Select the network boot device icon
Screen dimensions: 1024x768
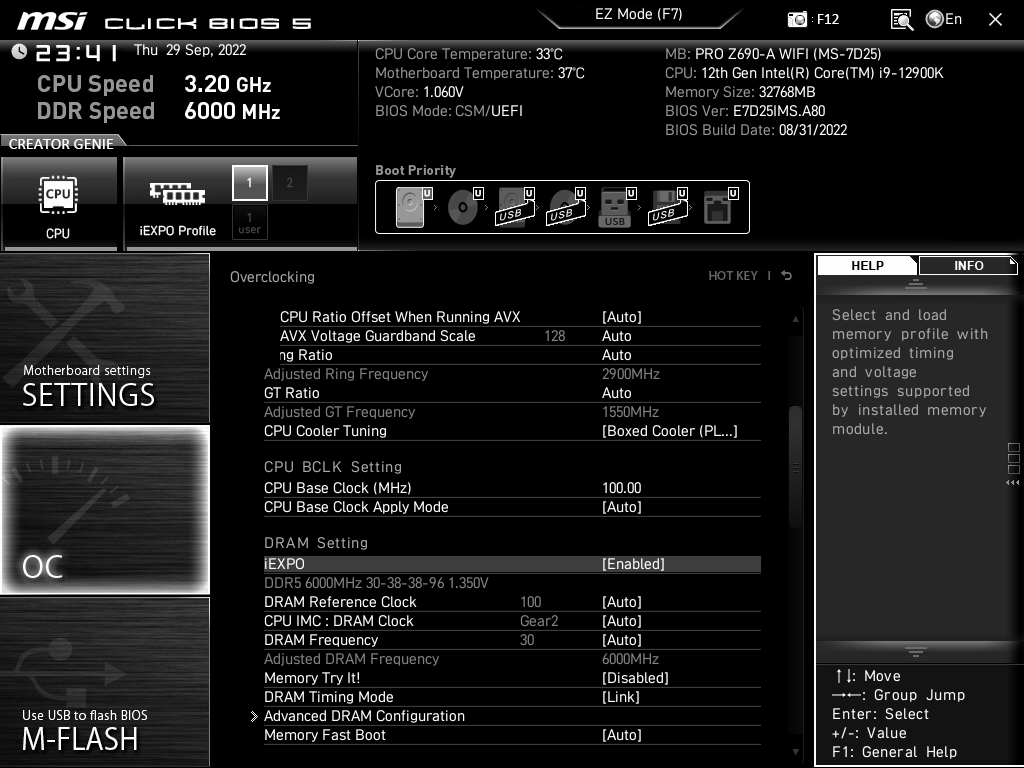pos(720,207)
